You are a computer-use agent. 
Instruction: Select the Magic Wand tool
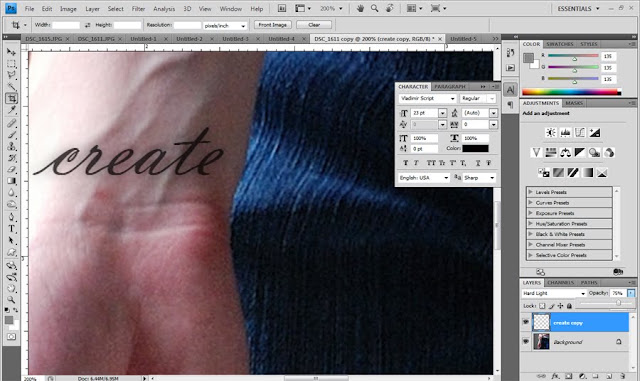[11, 87]
